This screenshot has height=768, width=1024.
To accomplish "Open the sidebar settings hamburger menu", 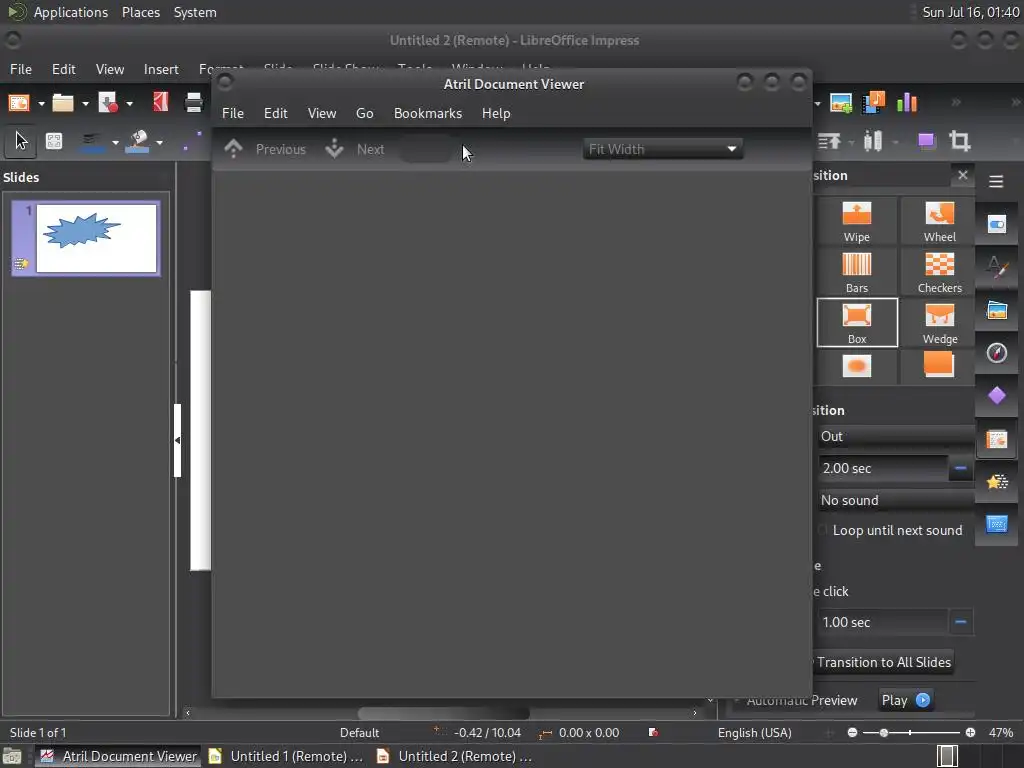I will pyautogui.click(x=996, y=182).
